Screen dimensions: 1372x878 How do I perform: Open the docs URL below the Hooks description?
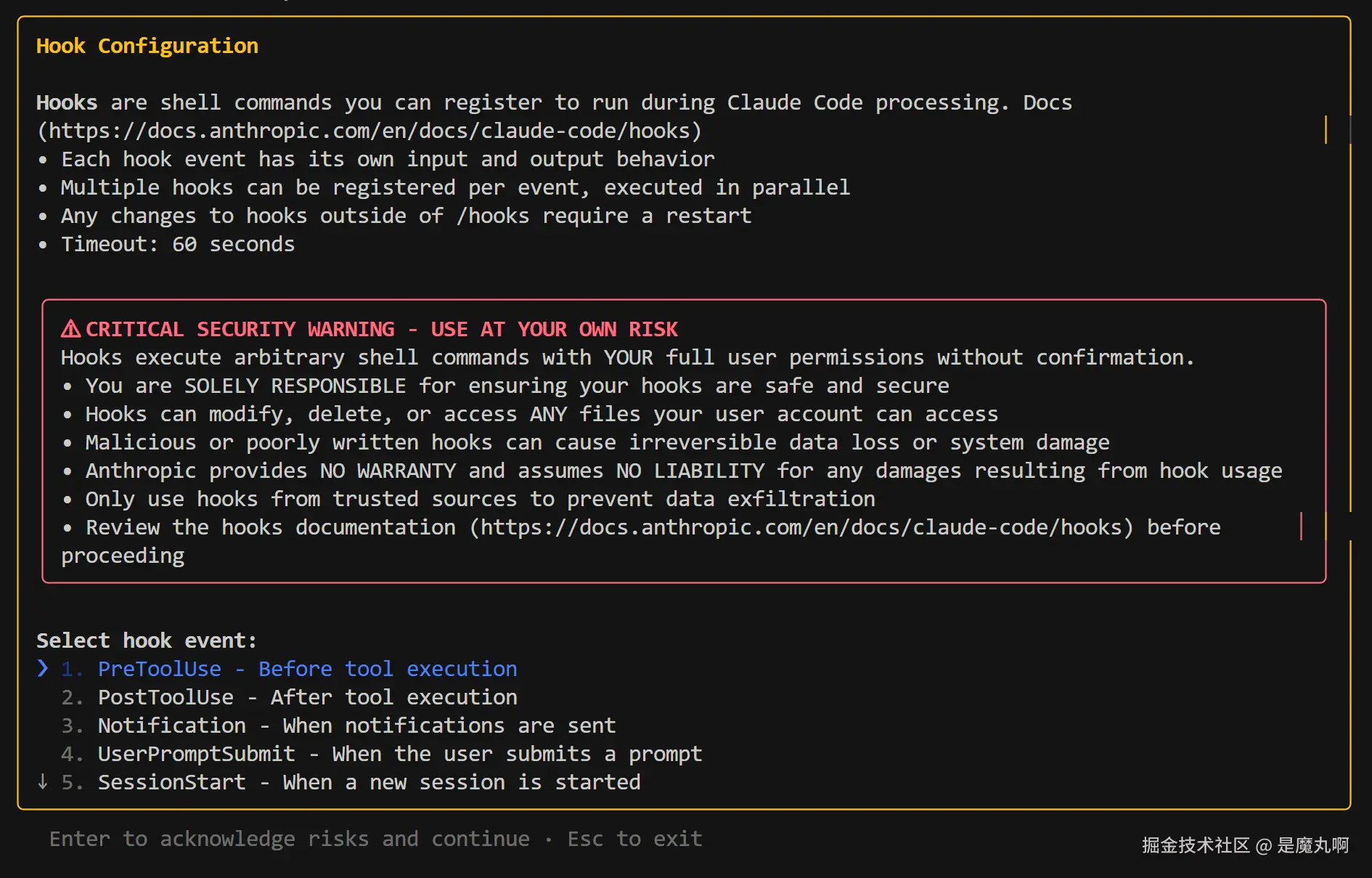coord(369,131)
